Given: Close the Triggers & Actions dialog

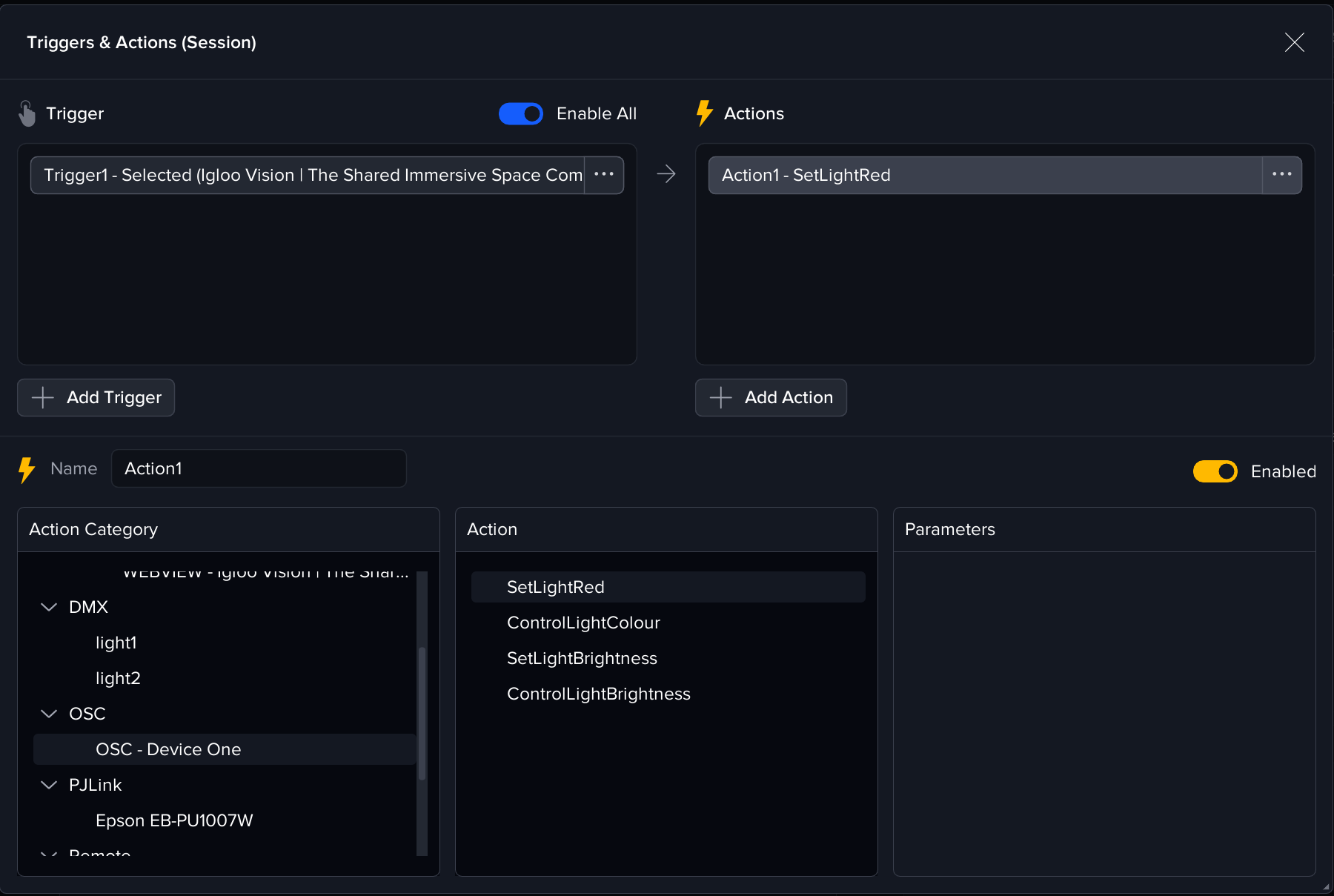Looking at the screenshot, I should [x=1294, y=42].
